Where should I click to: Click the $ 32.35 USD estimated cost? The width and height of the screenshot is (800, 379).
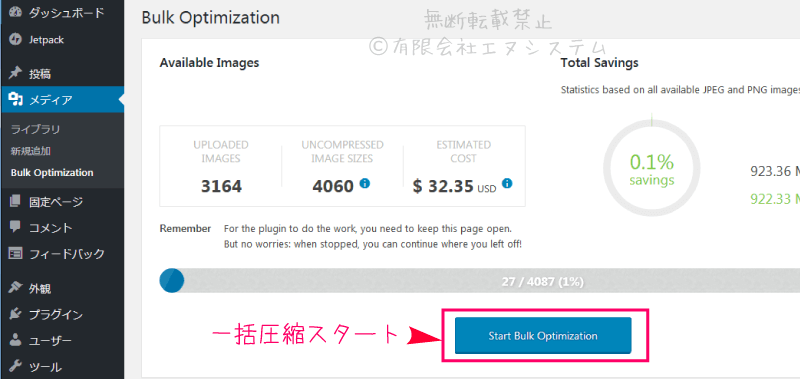(454, 186)
